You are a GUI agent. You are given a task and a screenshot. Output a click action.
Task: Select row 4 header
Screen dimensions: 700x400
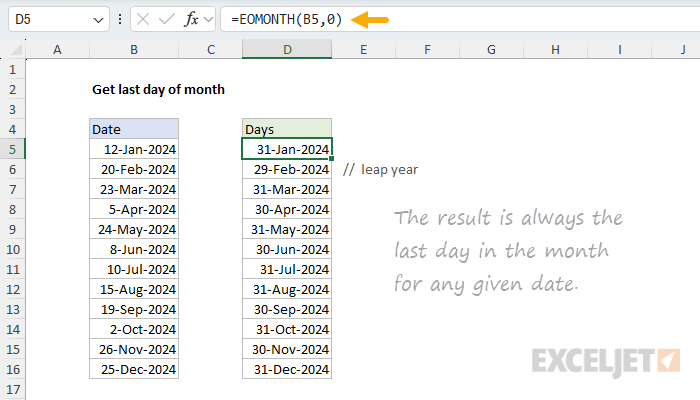[x=12, y=129]
